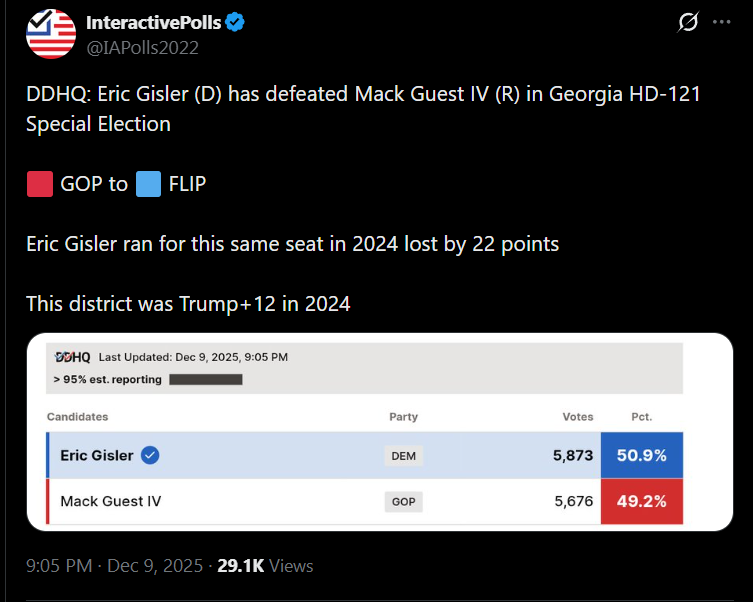
Task: Click the blue square FLIP emoji
Action: pyautogui.click(x=148, y=184)
